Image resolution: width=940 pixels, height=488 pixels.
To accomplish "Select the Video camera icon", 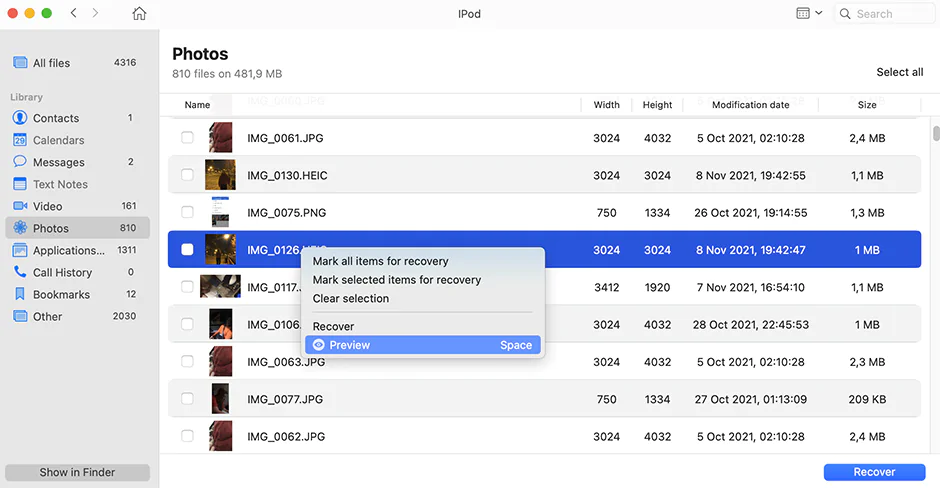I will click(x=20, y=206).
